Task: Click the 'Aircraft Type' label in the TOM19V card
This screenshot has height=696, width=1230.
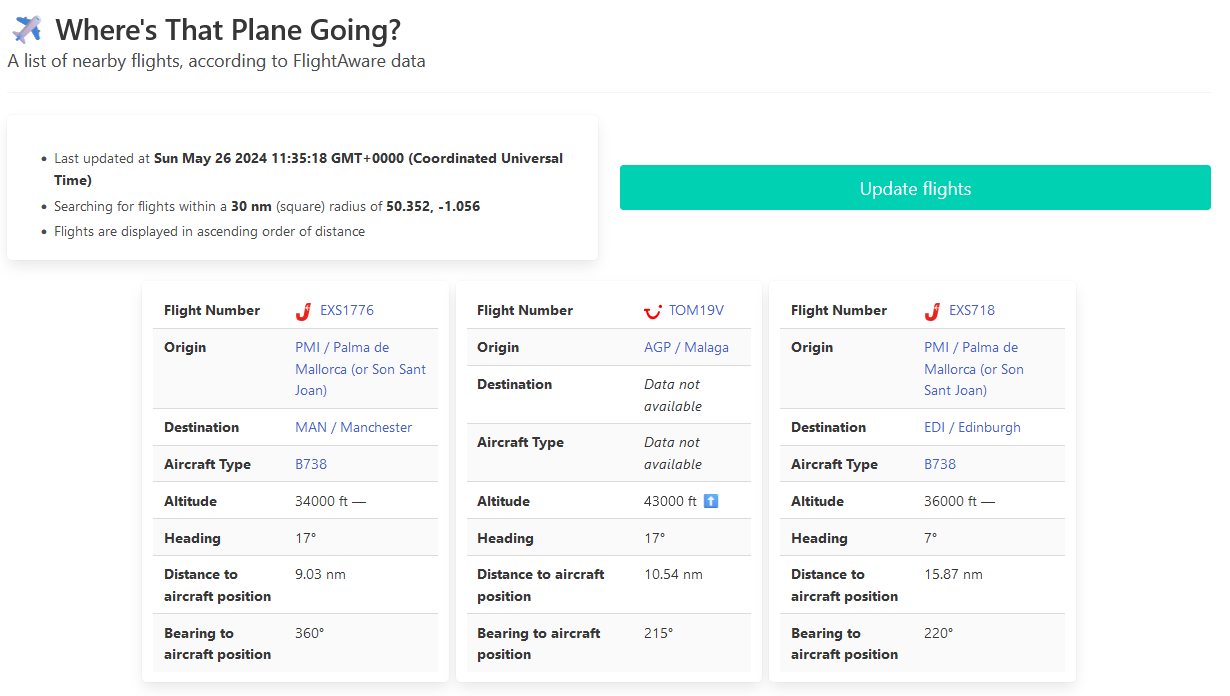Action: pos(521,442)
